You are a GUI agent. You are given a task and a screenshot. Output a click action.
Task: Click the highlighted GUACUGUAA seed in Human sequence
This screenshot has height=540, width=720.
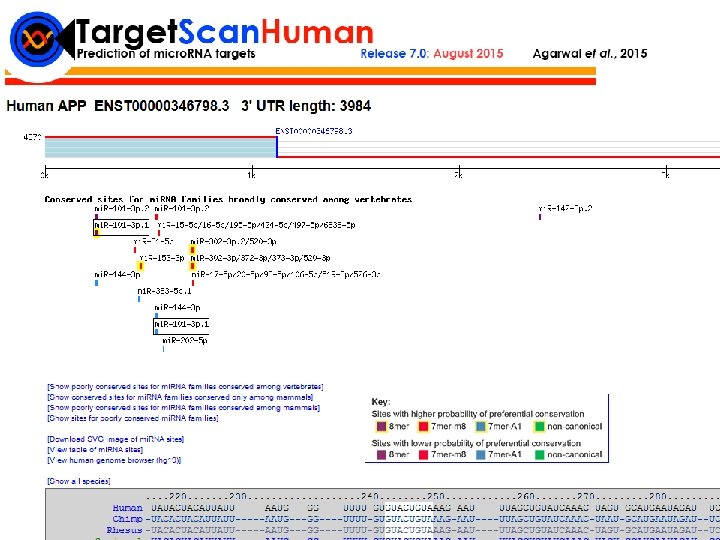tap(409, 508)
